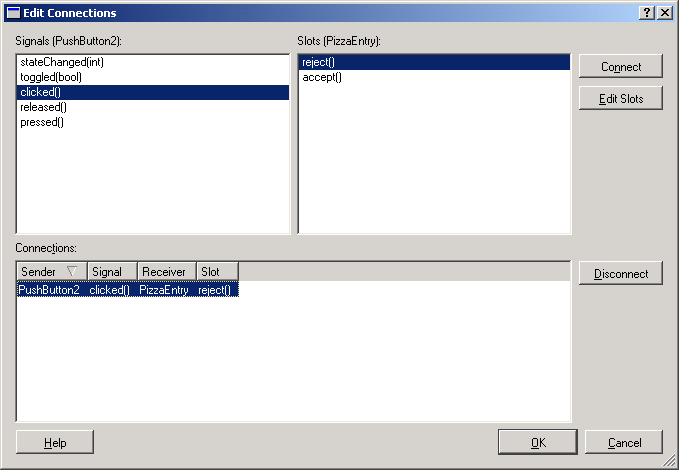Cancel the Edit Connections dialog
Image resolution: width=679 pixels, height=470 pixels.
(x=624, y=442)
